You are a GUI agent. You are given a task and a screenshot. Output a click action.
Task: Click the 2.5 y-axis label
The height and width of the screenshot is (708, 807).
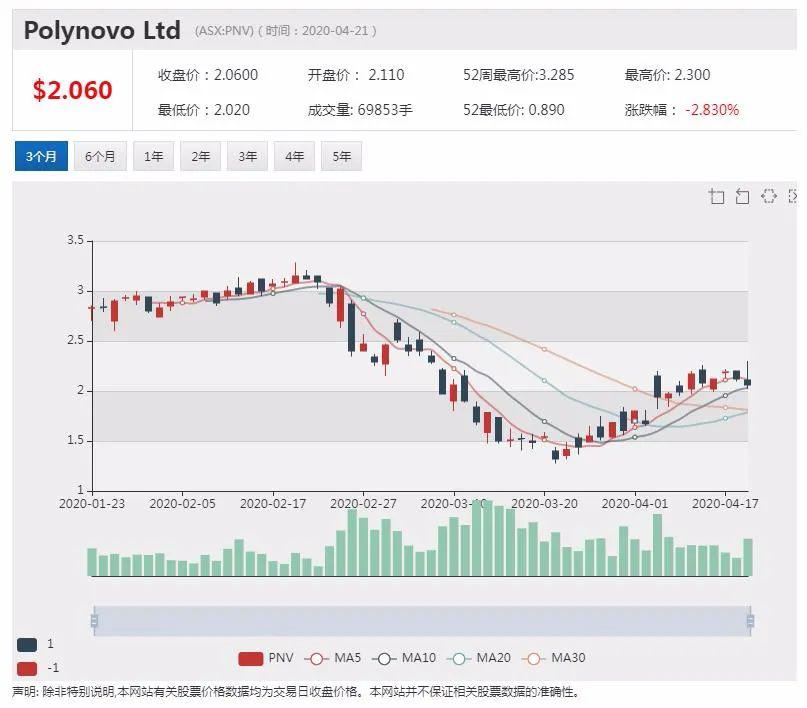pos(75,341)
